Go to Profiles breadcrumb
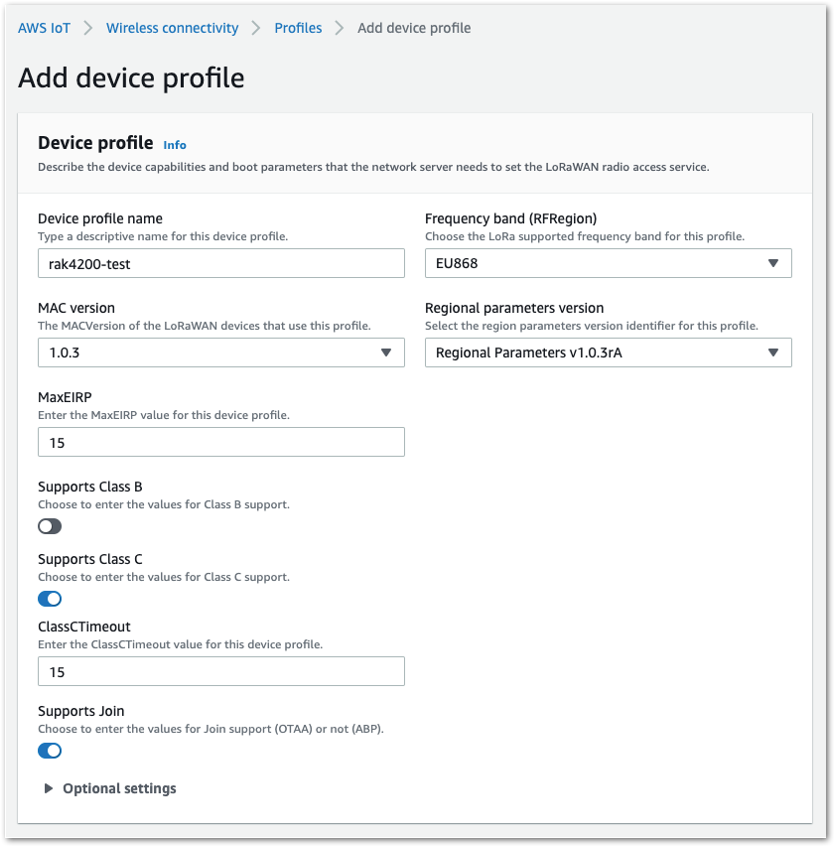 (x=298, y=28)
